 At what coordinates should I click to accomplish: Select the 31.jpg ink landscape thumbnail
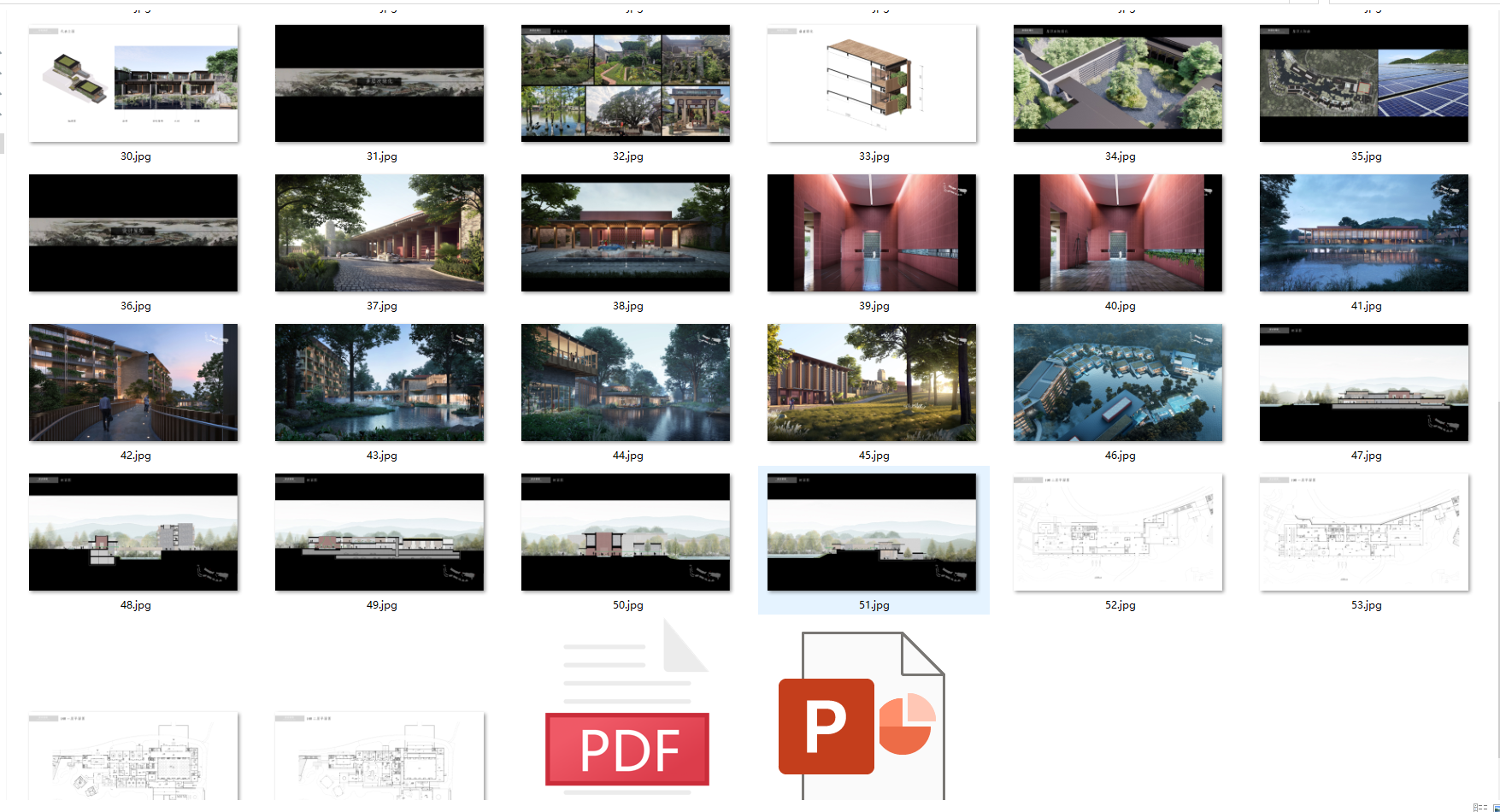(x=379, y=83)
